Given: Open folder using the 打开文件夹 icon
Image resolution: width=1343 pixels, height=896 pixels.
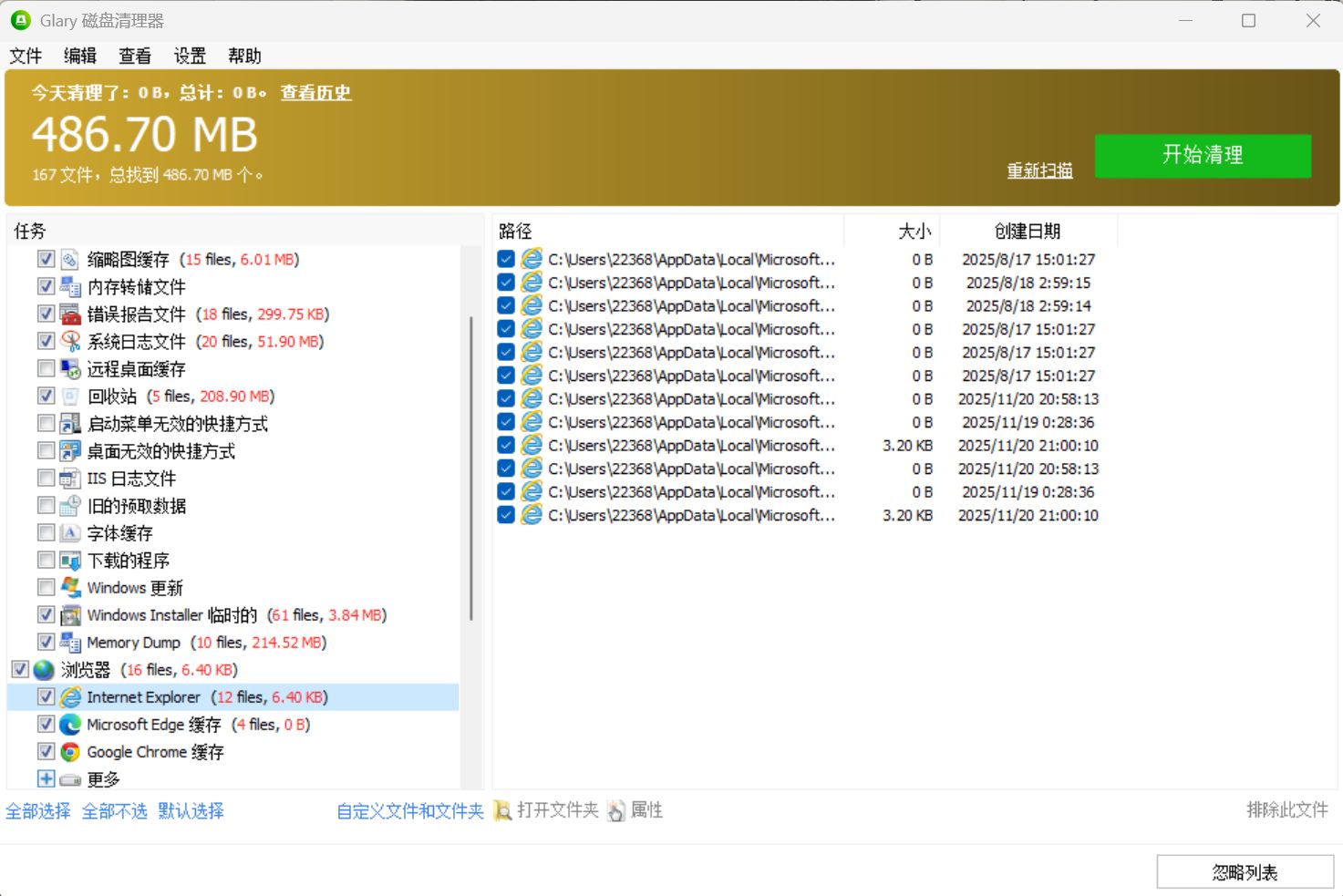Looking at the screenshot, I should click(502, 810).
